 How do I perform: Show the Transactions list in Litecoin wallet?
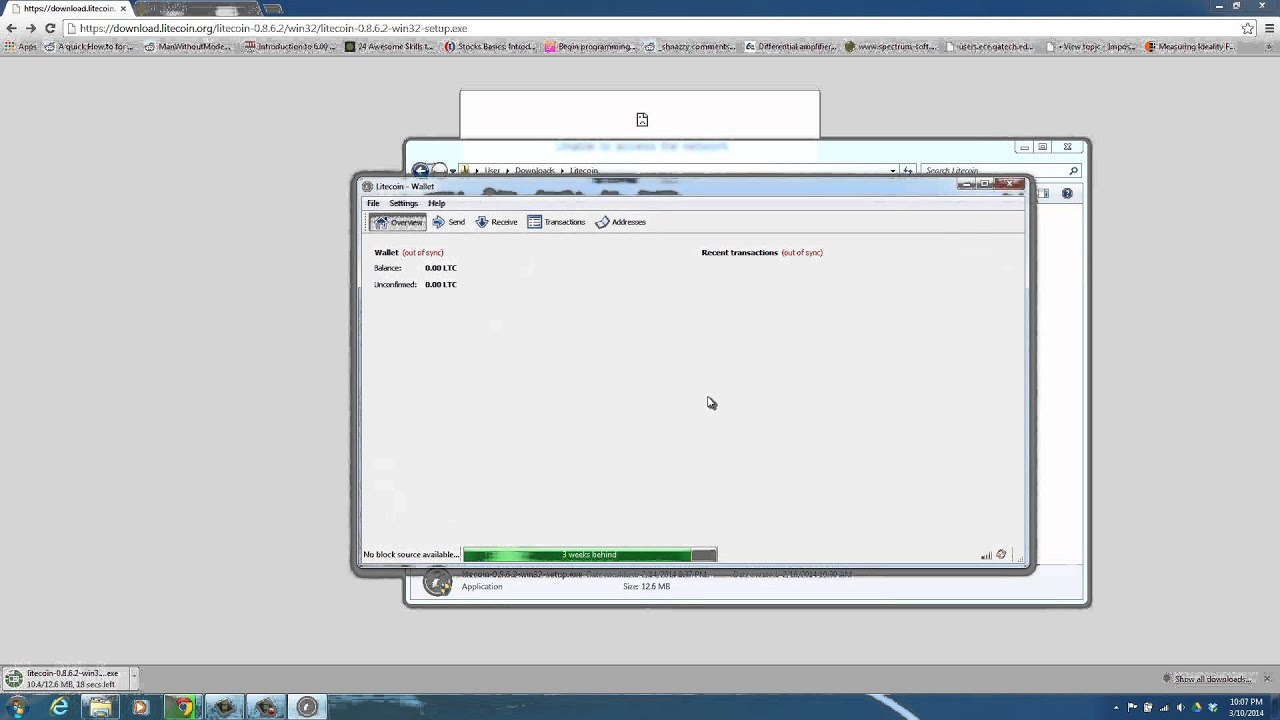pos(556,222)
